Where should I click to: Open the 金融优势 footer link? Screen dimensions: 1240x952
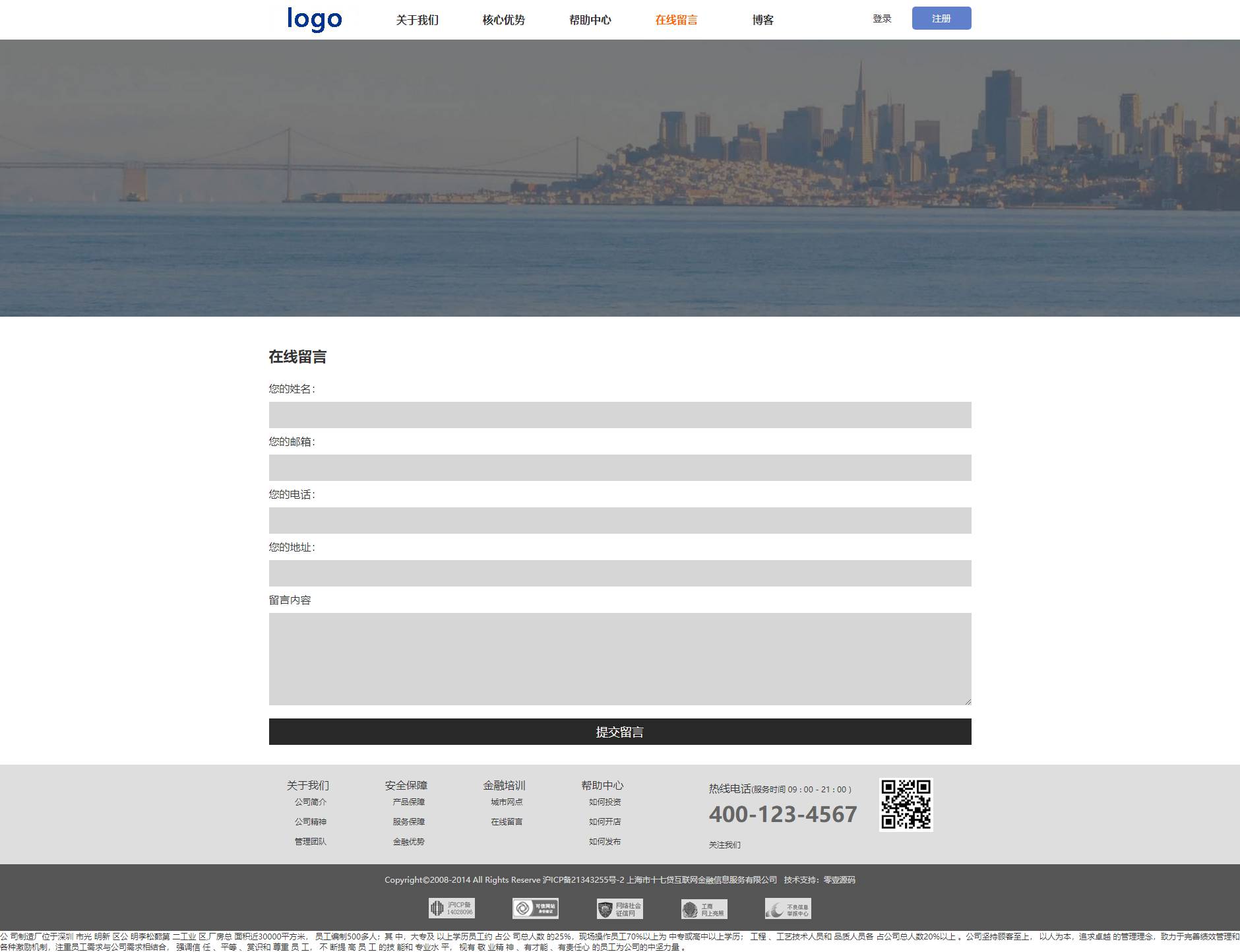point(409,842)
